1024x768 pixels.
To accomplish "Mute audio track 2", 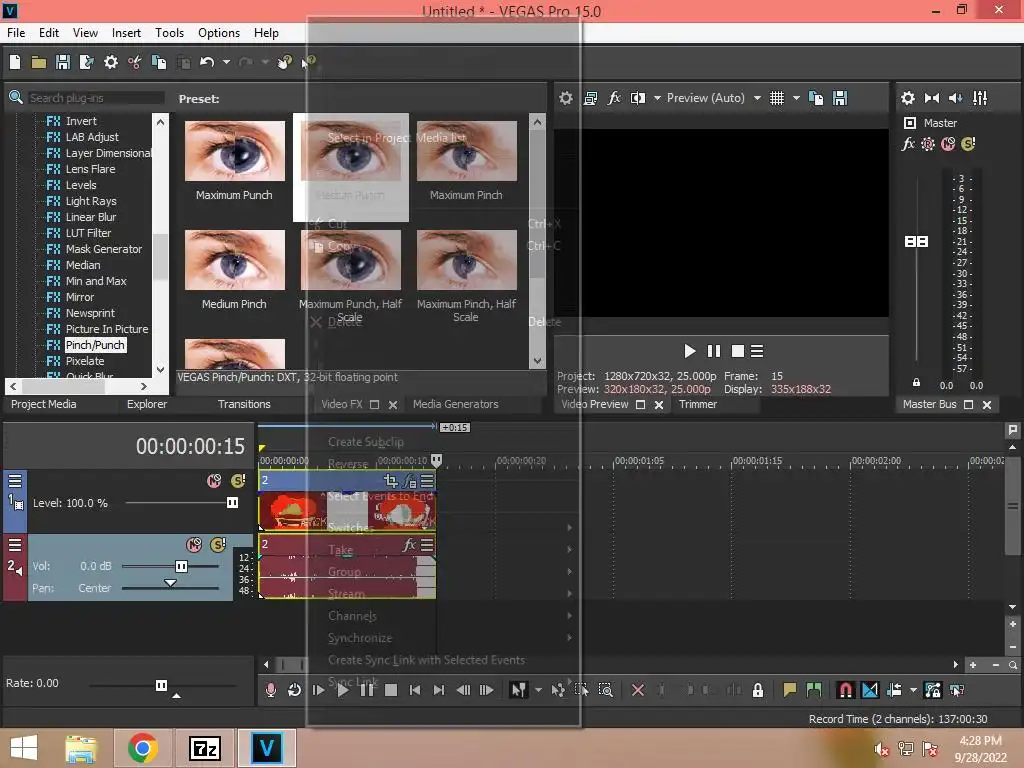I will tap(194, 545).
